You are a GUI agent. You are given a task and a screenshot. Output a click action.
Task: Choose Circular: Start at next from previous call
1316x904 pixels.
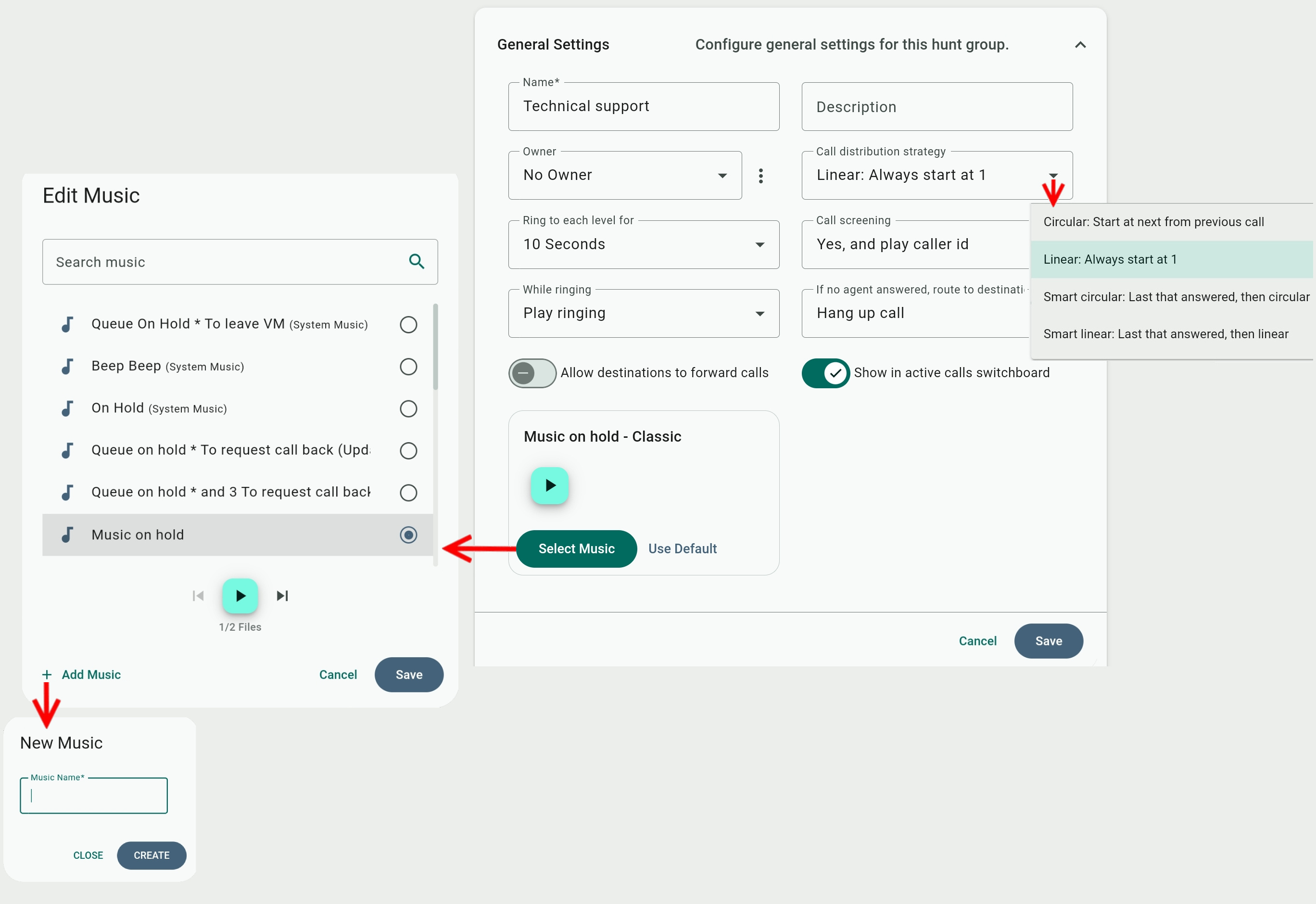tap(1153, 222)
